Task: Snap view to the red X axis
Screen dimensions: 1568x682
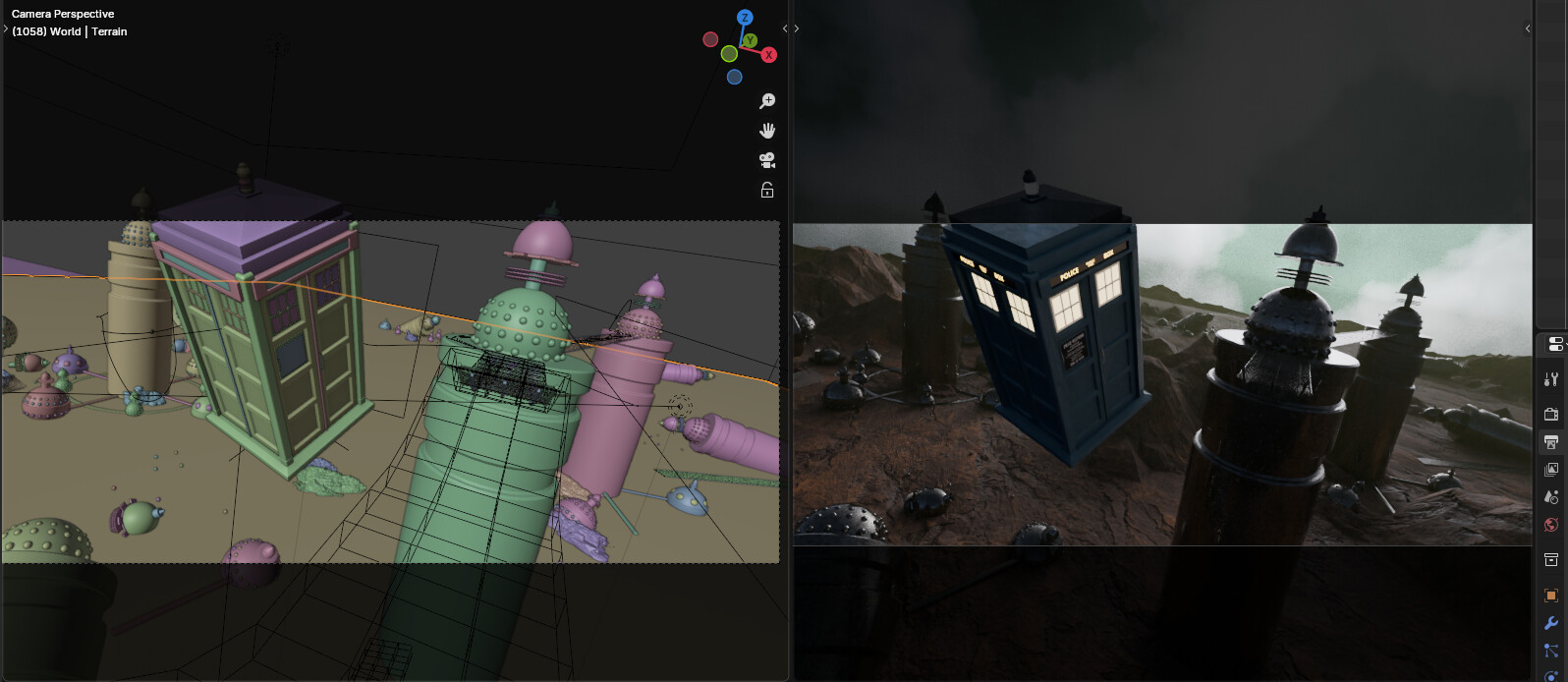Action: [x=769, y=55]
